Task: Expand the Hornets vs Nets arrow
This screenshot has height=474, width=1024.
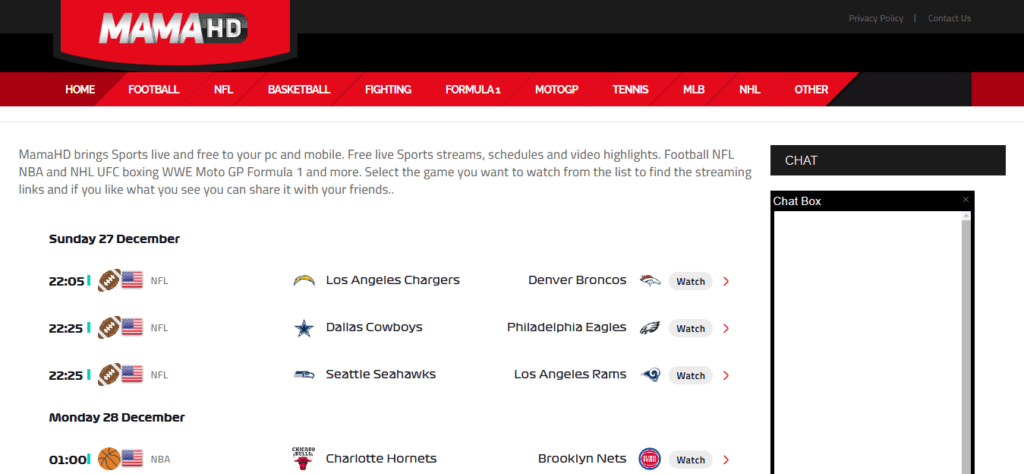Action: pyautogui.click(x=726, y=460)
